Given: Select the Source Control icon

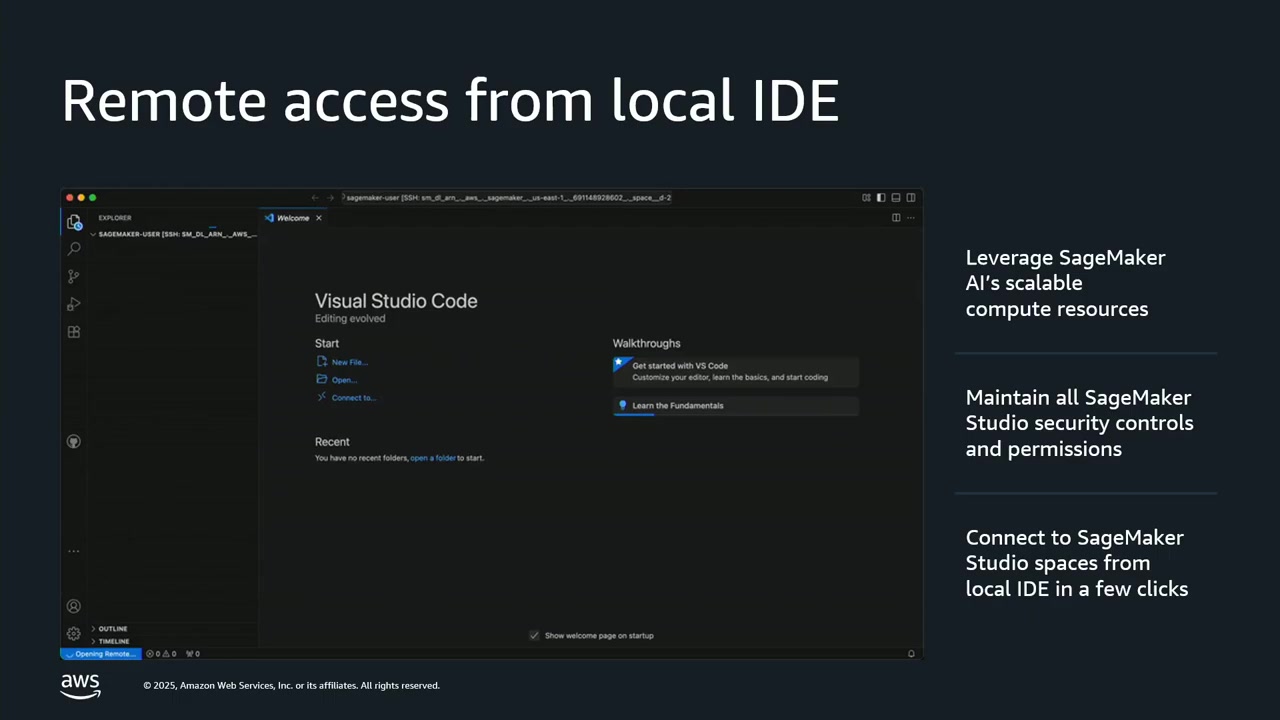Looking at the screenshot, I should pos(73,276).
